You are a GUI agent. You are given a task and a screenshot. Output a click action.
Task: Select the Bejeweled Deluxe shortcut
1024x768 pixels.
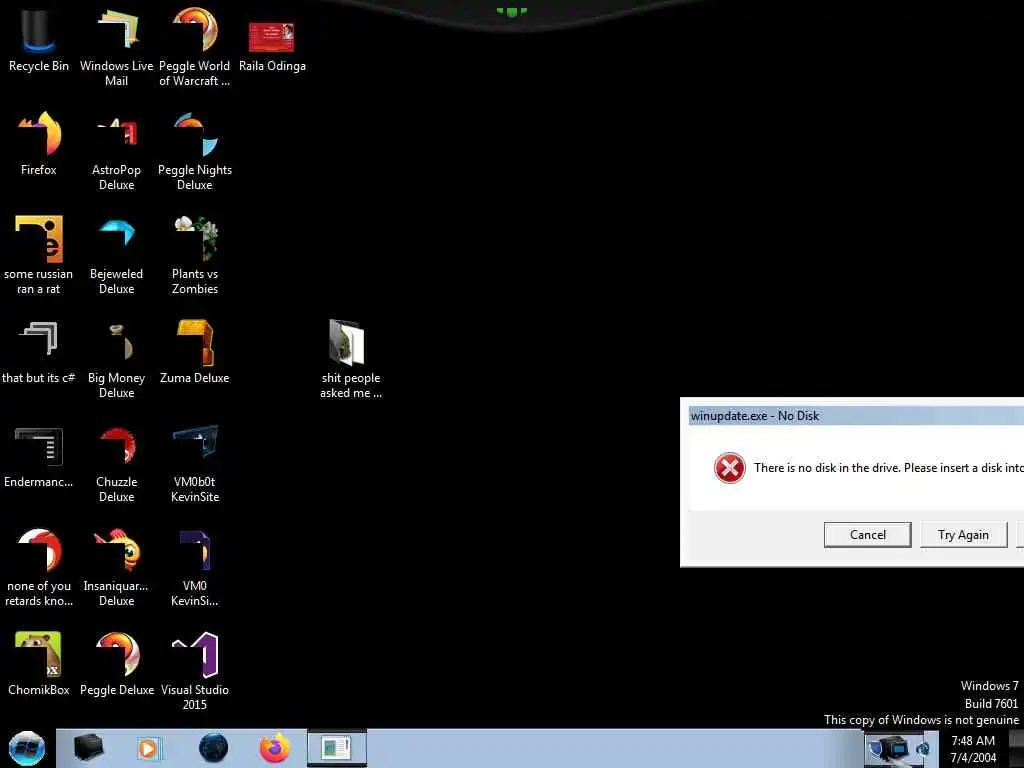tap(116, 255)
